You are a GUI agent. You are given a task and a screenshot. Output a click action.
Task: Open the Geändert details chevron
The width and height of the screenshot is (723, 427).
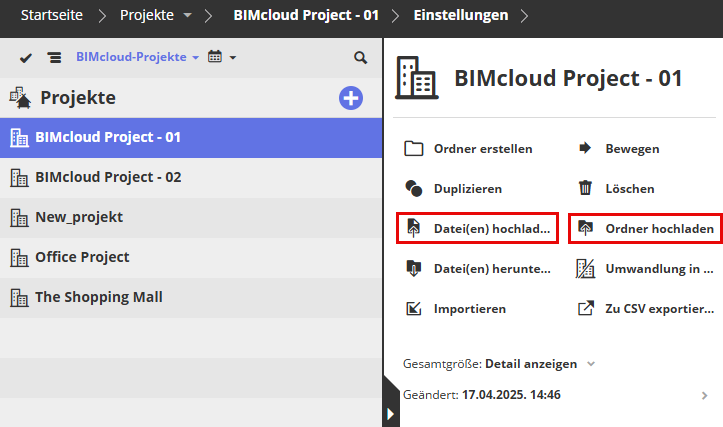pyautogui.click(x=704, y=396)
